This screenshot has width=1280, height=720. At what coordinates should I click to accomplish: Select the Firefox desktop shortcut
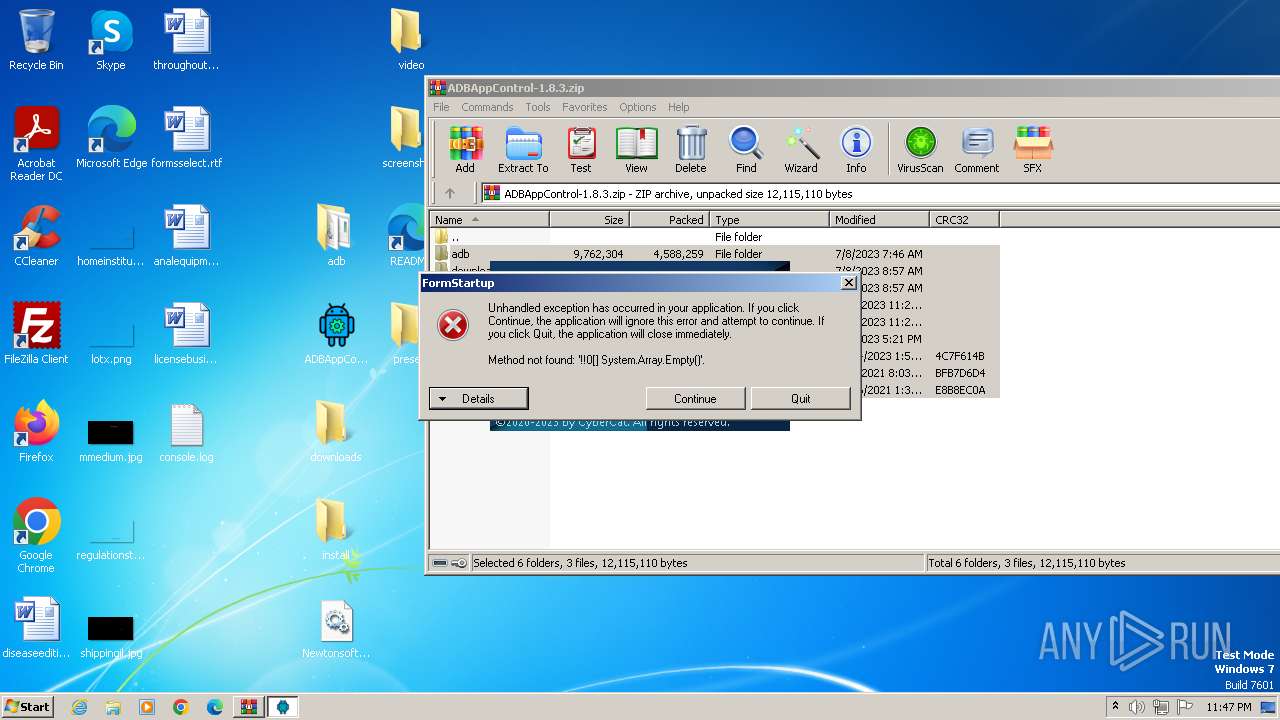[x=36, y=432]
